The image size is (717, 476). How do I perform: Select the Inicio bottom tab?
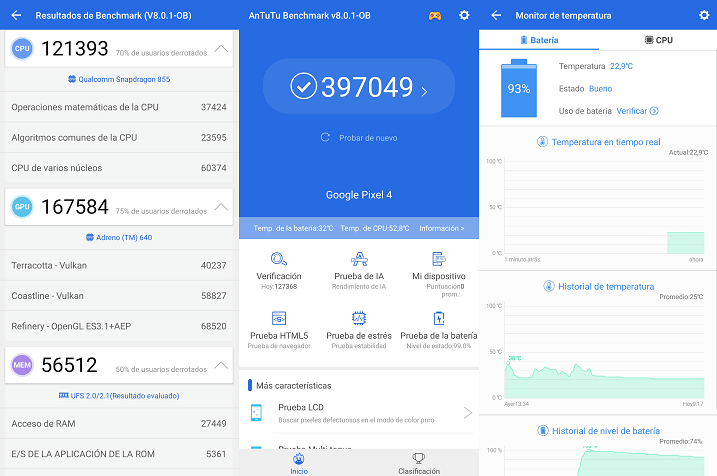pos(299,463)
